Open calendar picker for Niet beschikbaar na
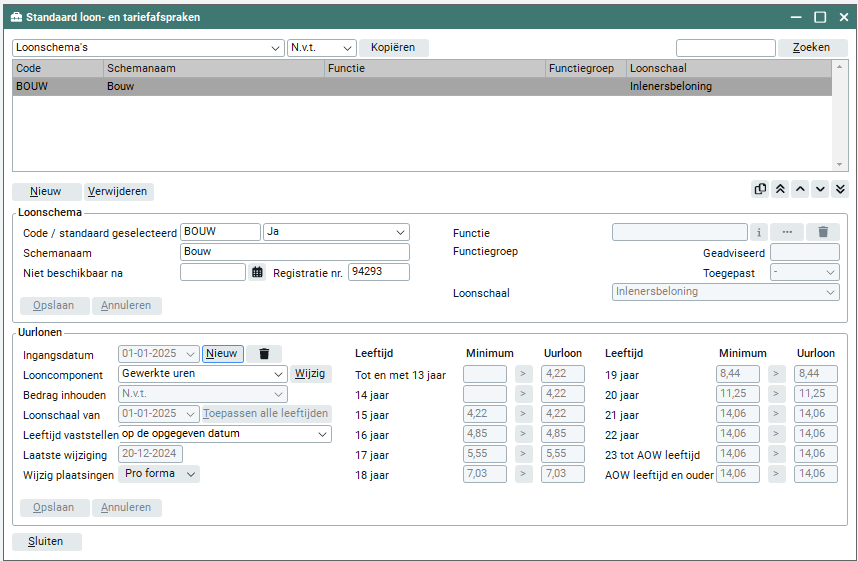This screenshot has height=561, width=858. [x=257, y=272]
